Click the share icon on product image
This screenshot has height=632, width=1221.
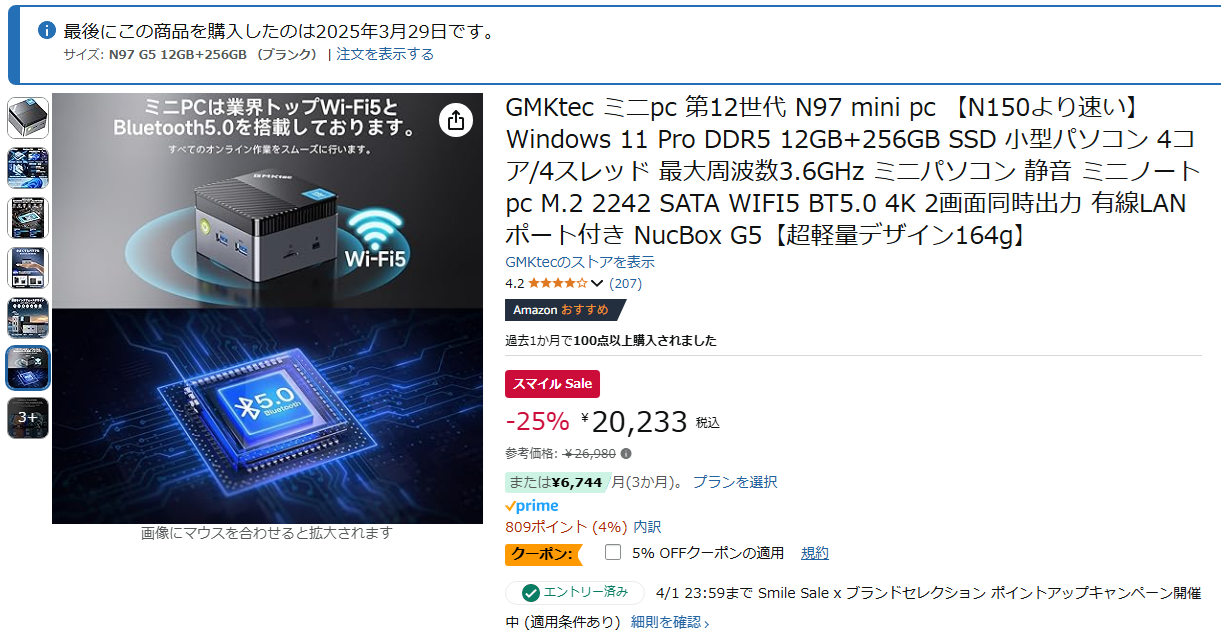[456, 121]
